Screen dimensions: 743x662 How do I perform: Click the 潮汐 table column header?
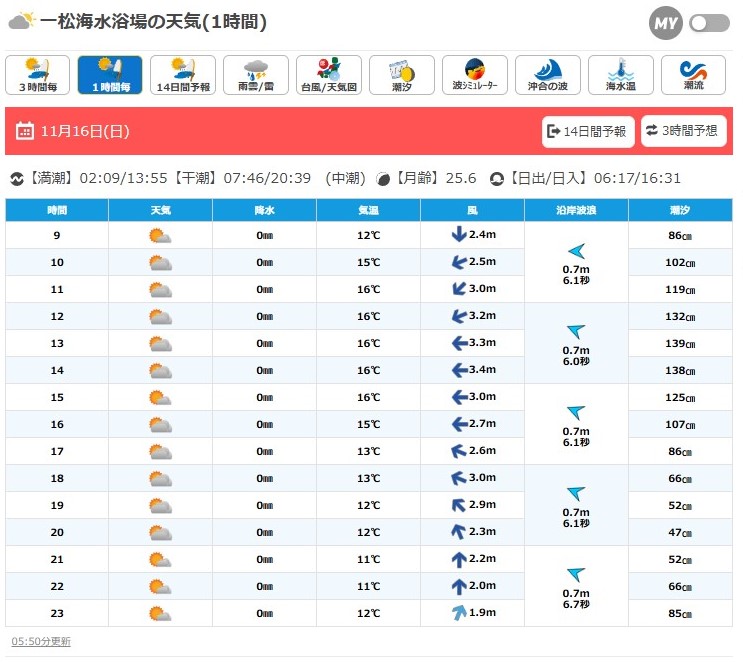click(x=680, y=209)
